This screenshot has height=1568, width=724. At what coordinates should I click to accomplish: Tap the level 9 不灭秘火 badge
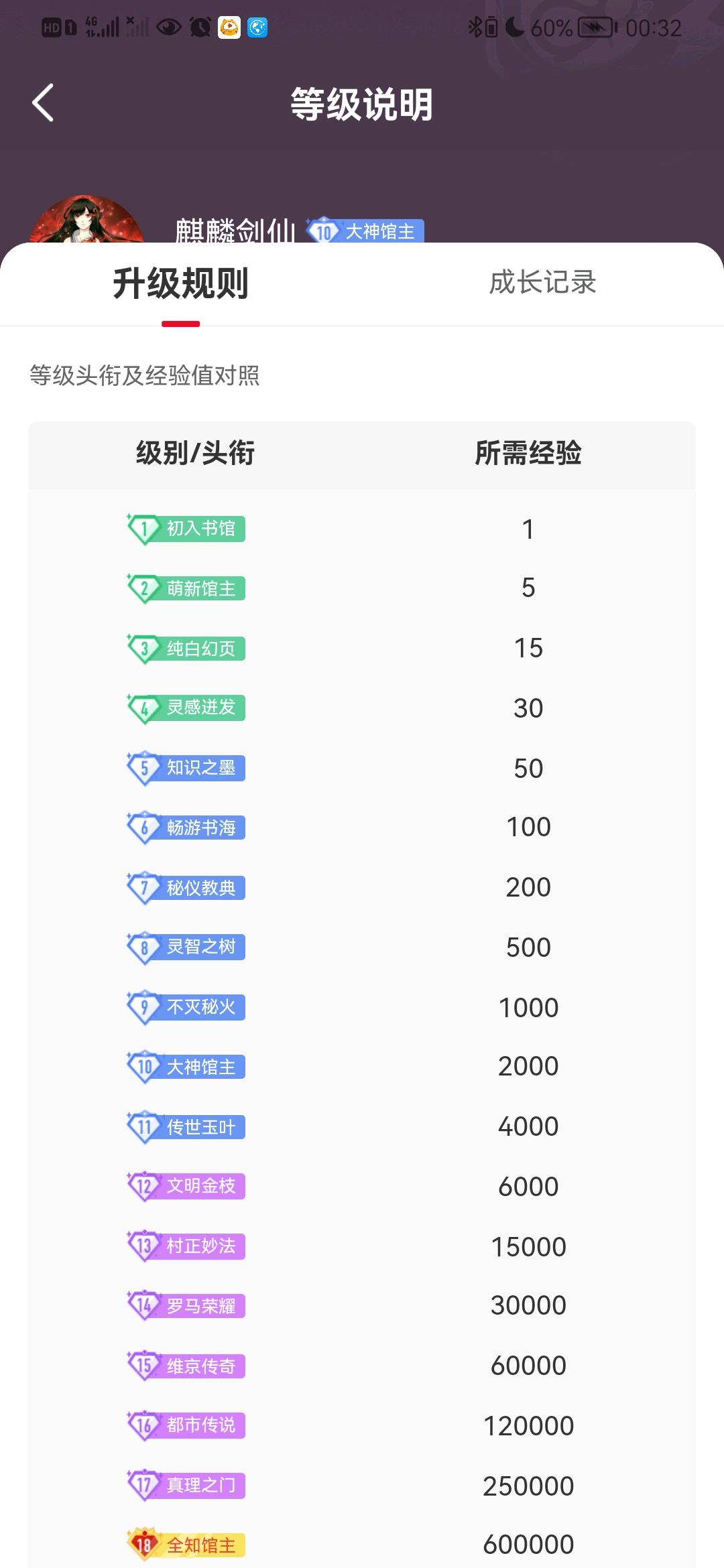(186, 1007)
